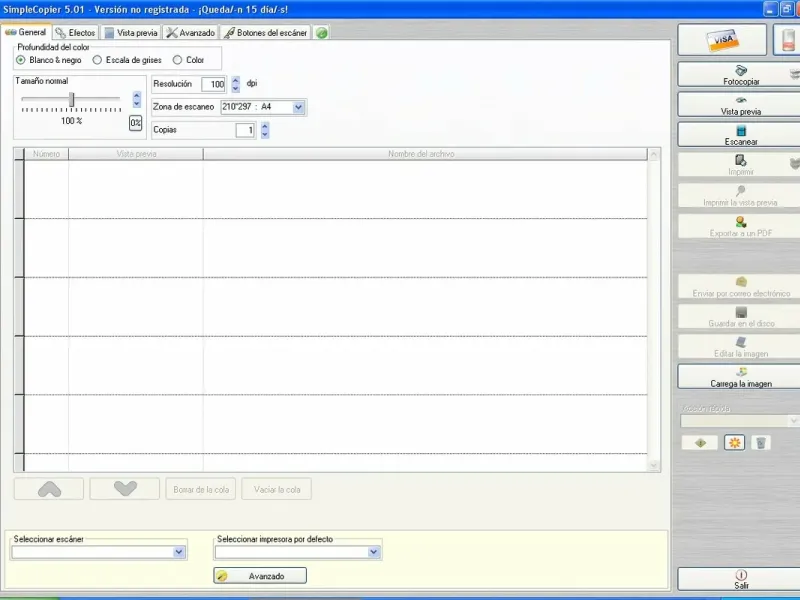Open the Seleccionar impresora por defecto dropdown
800x600 pixels.
coord(373,552)
